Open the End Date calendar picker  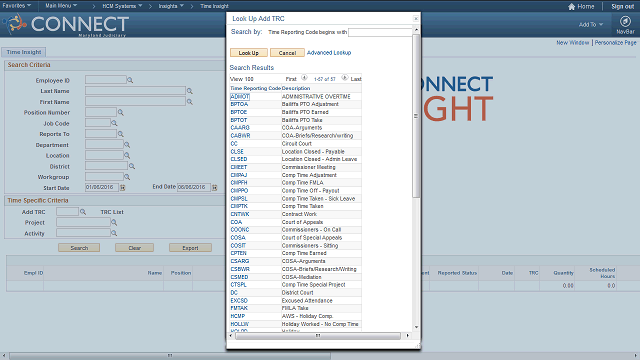tap(214, 187)
